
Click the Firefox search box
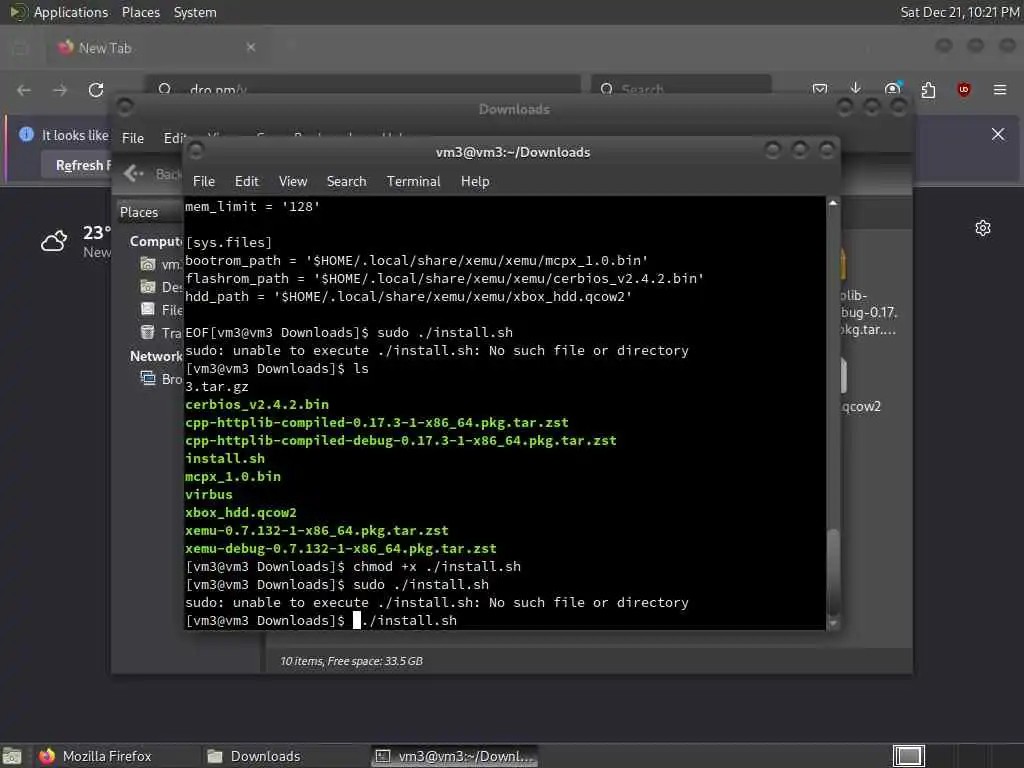(681, 87)
